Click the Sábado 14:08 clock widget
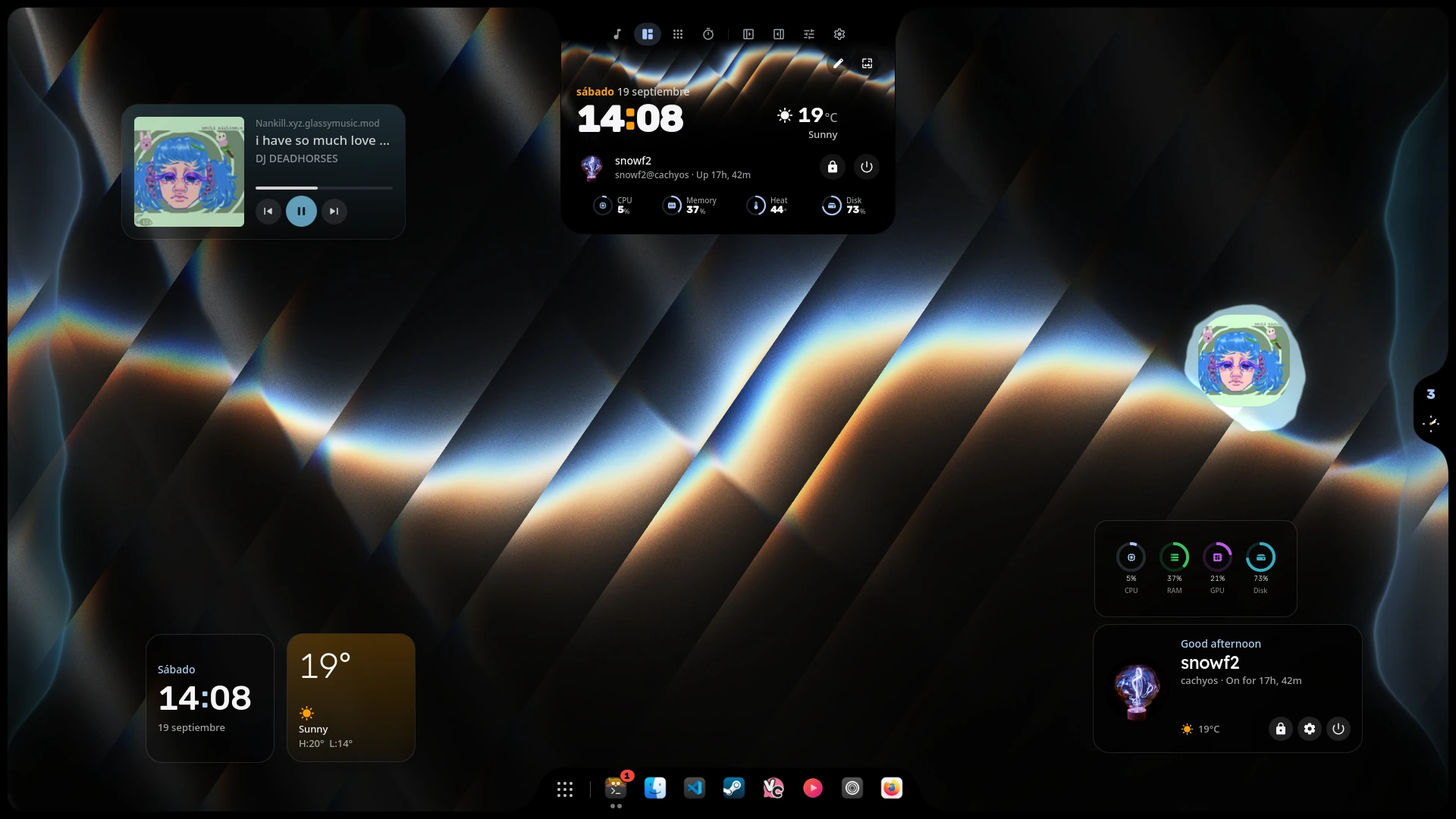Viewport: 1456px width, 819px height. click(210, 698)
